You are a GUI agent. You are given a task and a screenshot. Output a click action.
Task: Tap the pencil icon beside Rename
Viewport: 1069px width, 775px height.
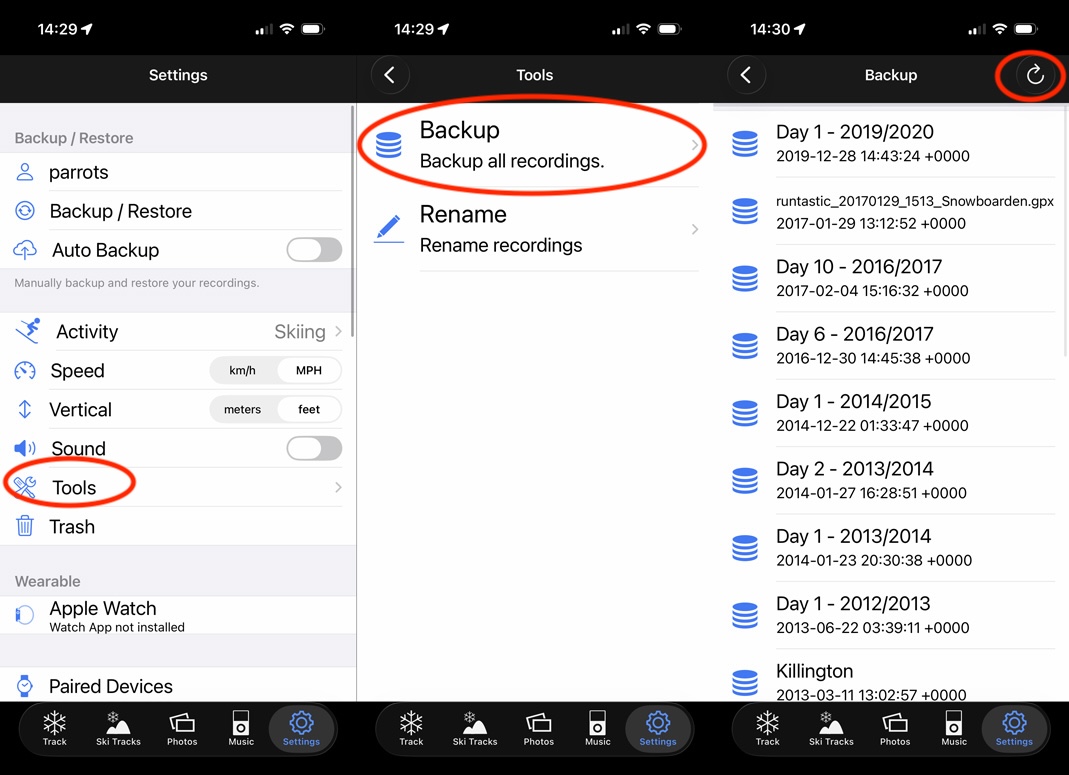tap(387, 229)
